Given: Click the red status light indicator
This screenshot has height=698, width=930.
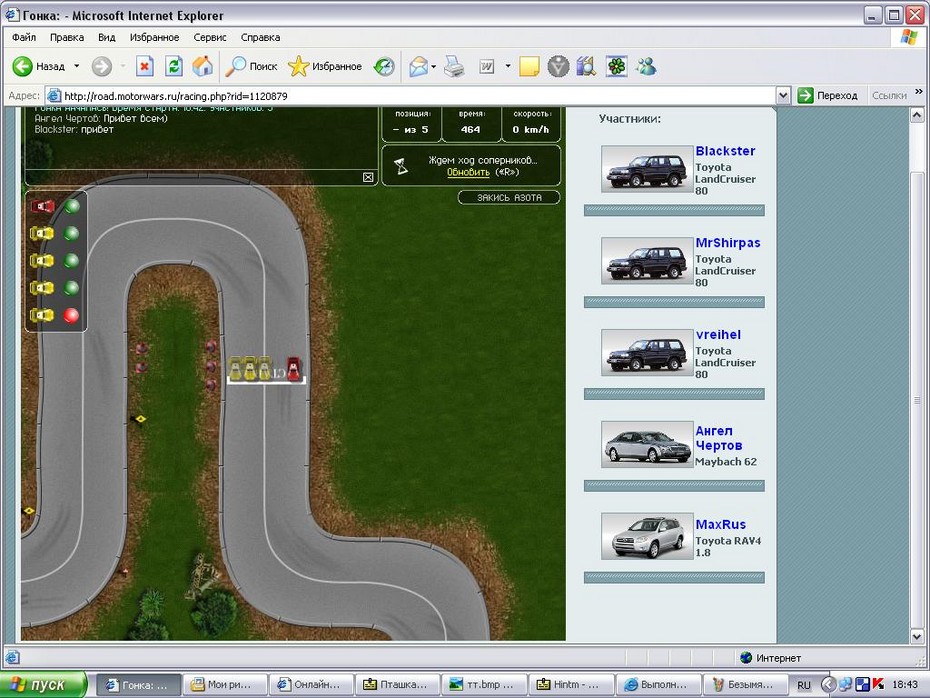Looking at the screenshot, I should point(71,315).
